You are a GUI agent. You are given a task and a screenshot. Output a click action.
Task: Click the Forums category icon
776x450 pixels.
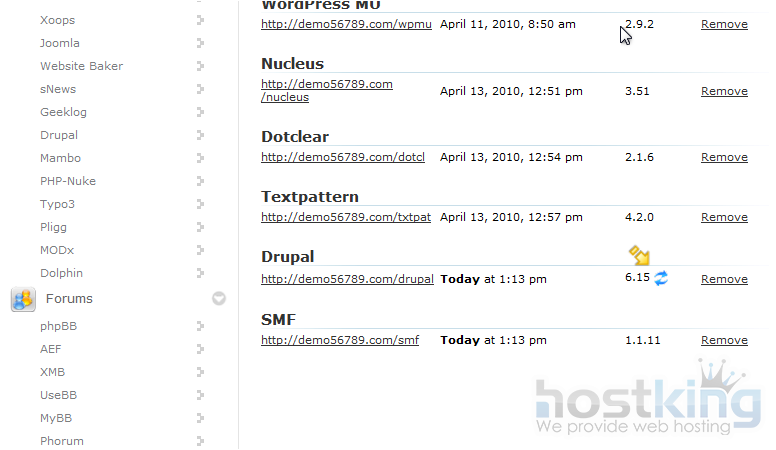coord(23,298)
